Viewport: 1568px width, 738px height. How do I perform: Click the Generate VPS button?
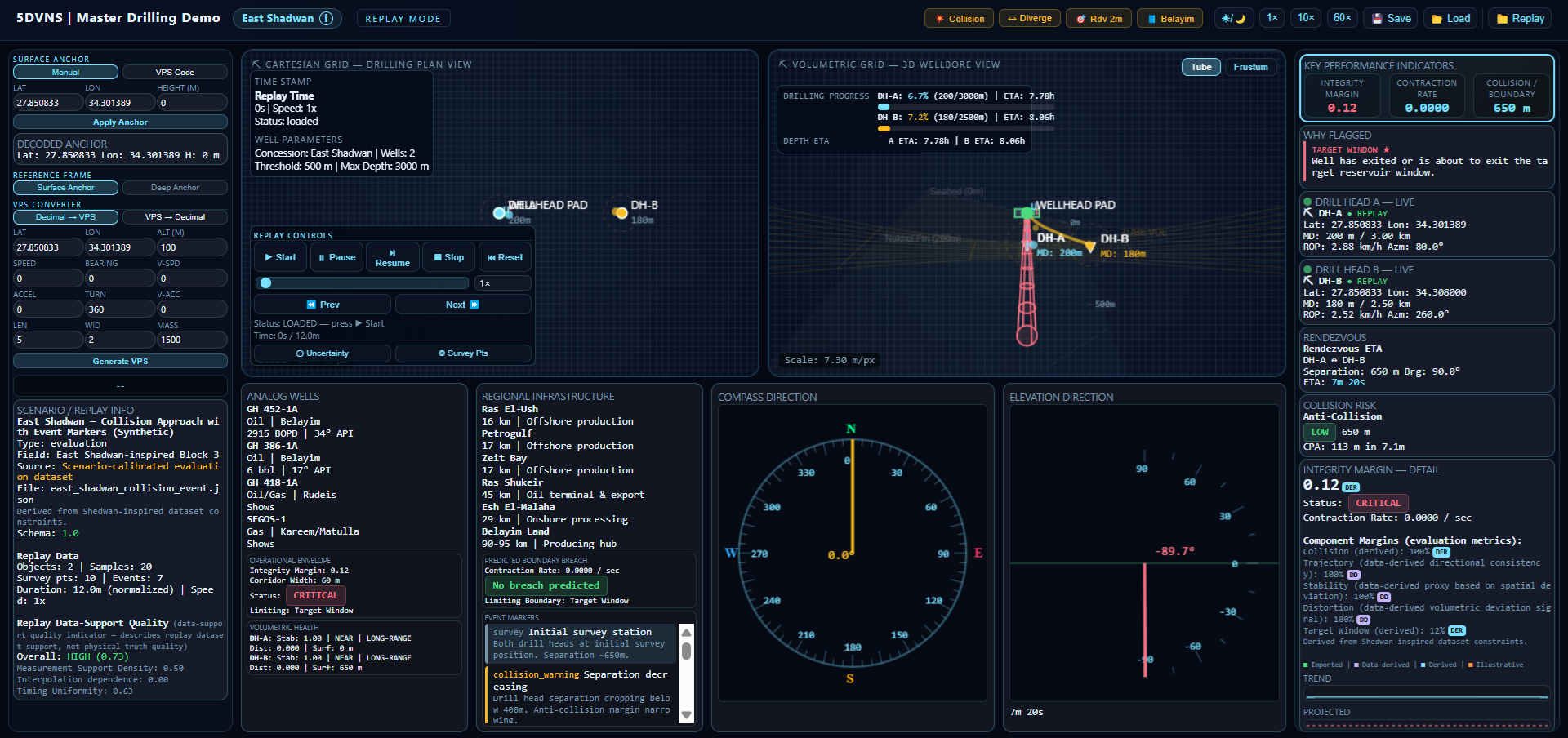(120, 362)
